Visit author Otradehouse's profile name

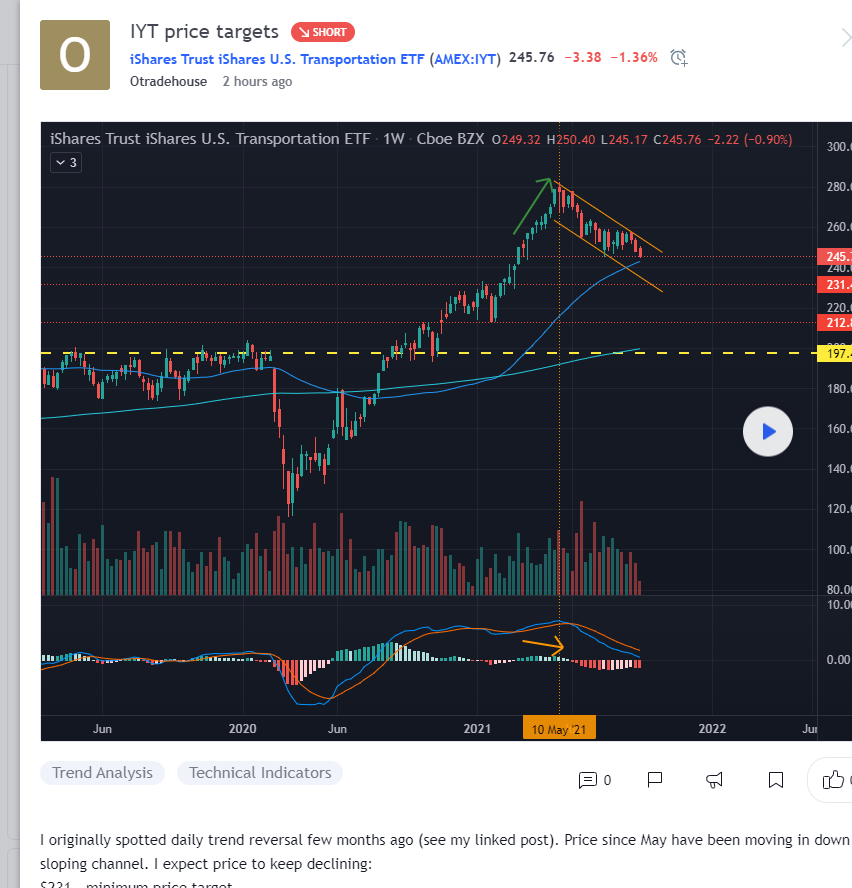[x=168, y=82]
